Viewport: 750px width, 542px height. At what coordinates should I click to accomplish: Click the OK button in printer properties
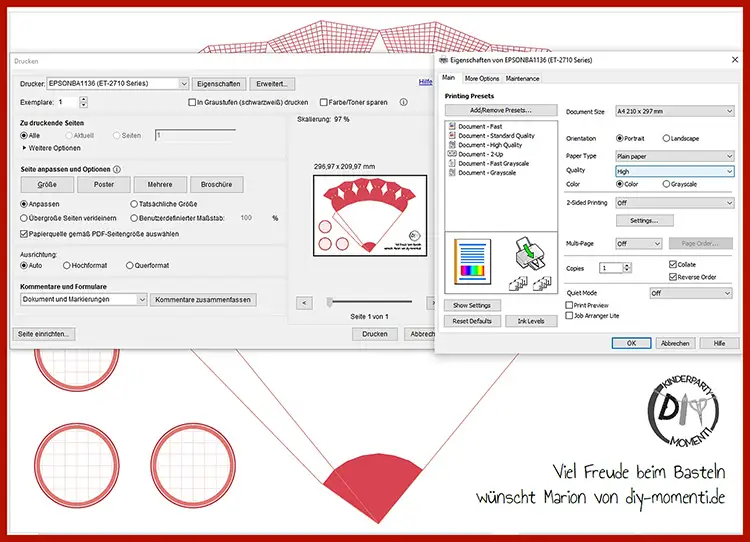(x=631, y=343)
